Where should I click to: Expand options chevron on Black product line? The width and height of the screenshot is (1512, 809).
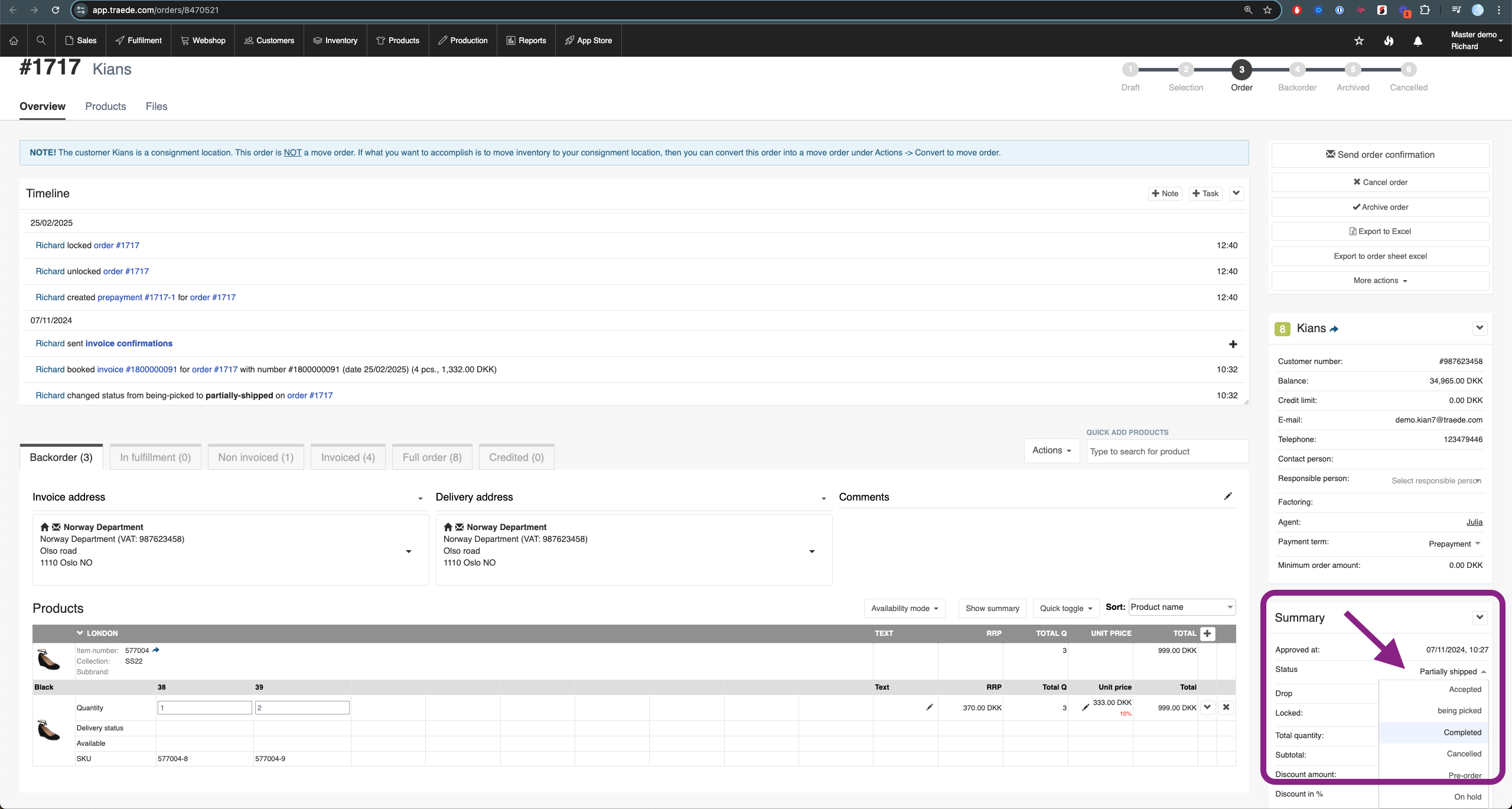1207,707
